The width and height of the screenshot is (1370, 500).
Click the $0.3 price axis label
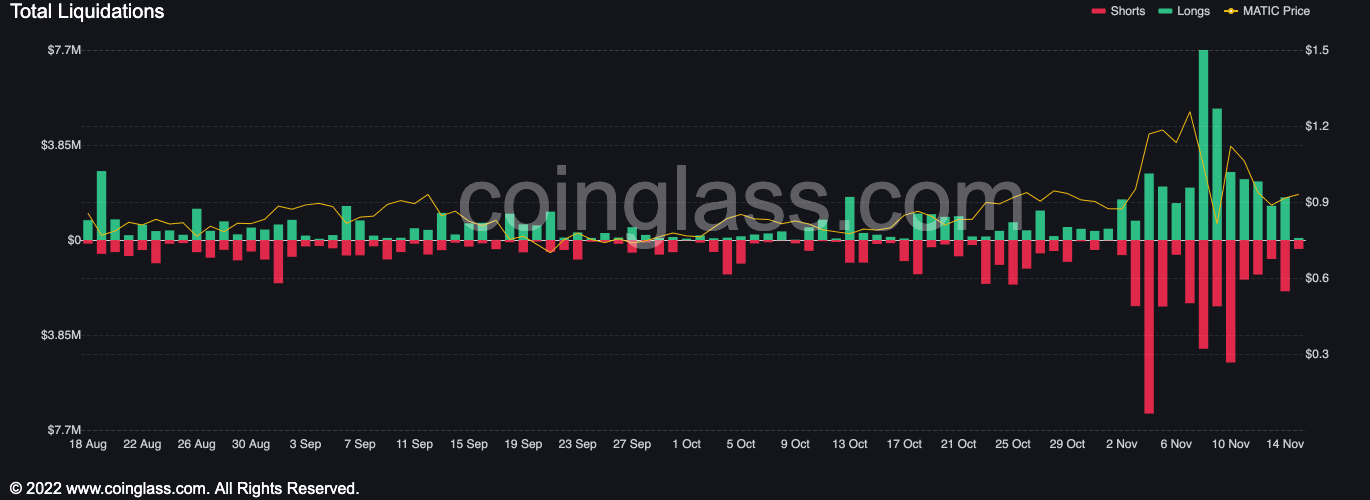1317,354
